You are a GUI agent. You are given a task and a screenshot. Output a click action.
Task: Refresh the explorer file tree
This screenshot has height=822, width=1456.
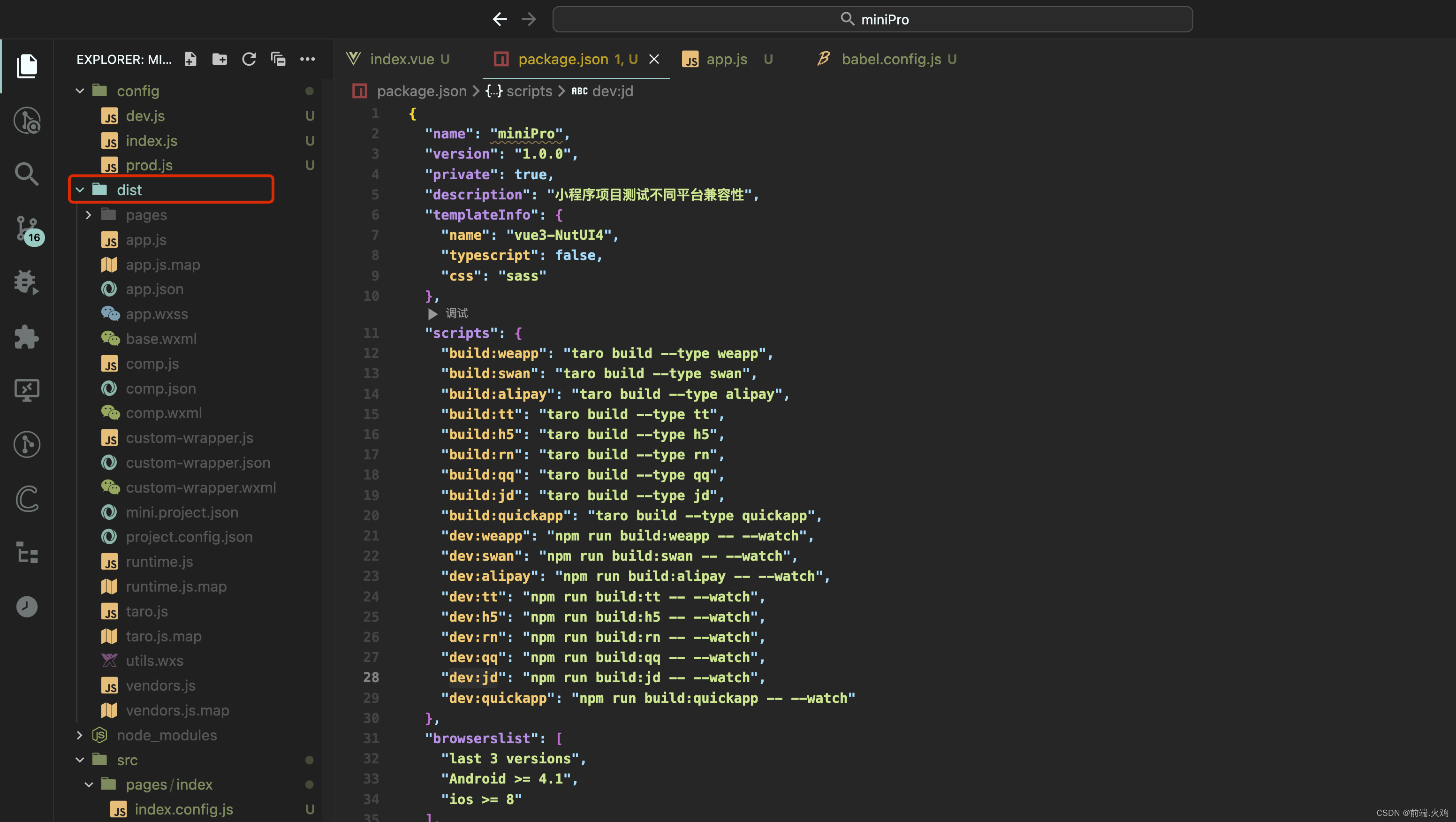[249, 59]
